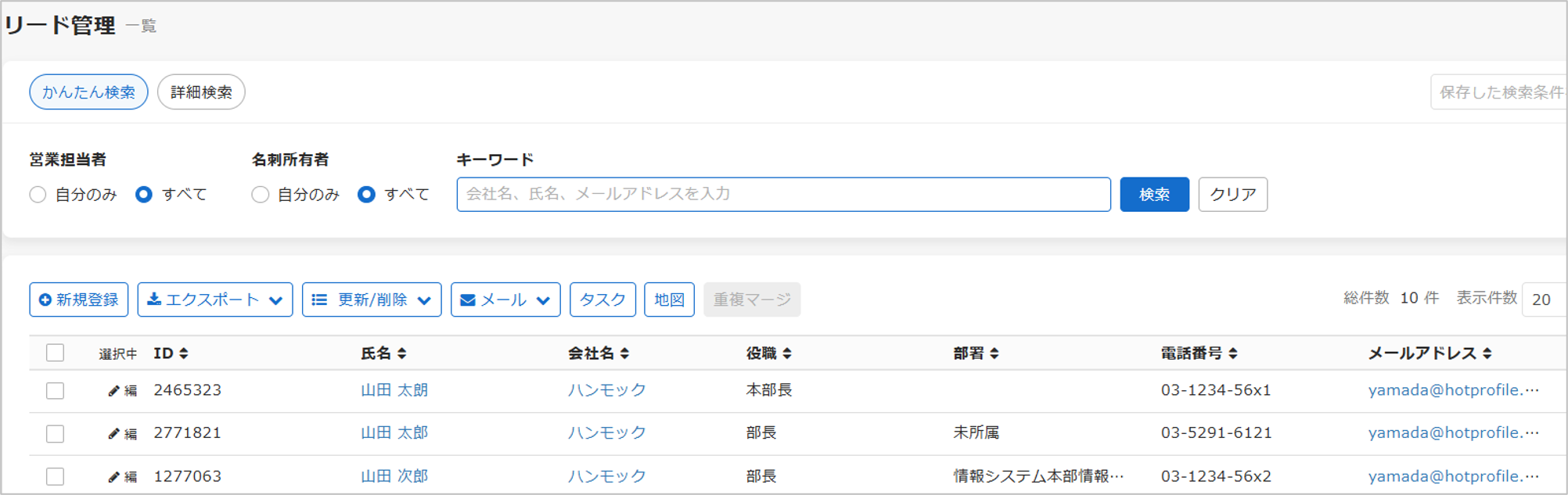Click the 本部長 role cell
The height and width of the screenshot is (495, 1568).
(769, 390)
